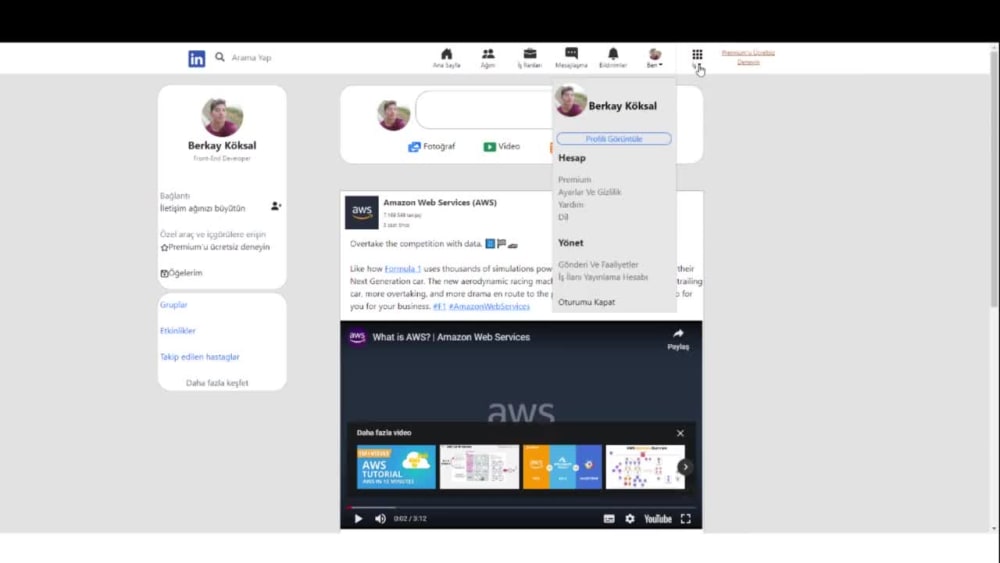The image size is (1000, 563).
Task: Focus the Arama Yap search field
Action: (252, 57)
